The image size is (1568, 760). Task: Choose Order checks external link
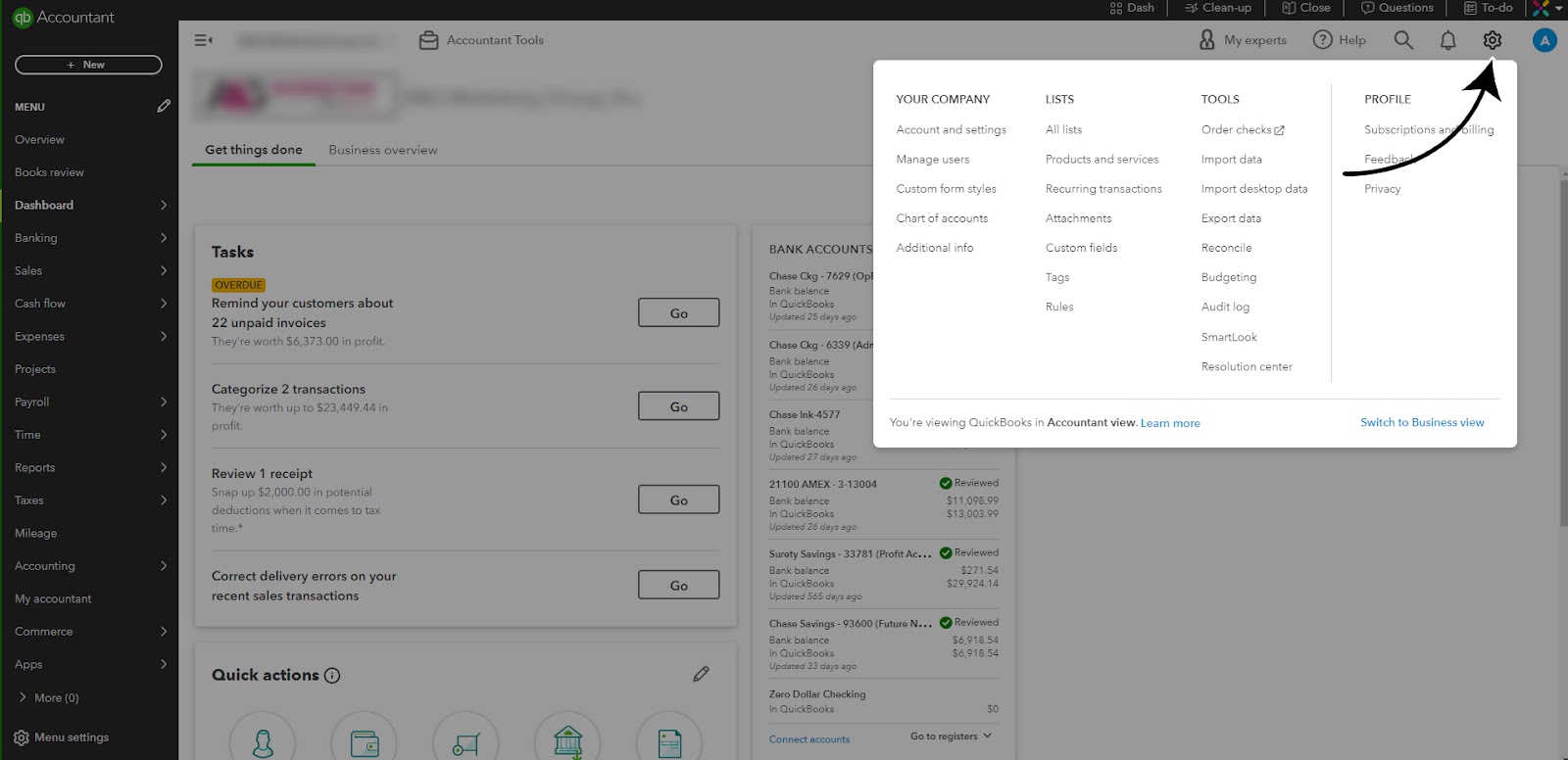point(1243,129)
